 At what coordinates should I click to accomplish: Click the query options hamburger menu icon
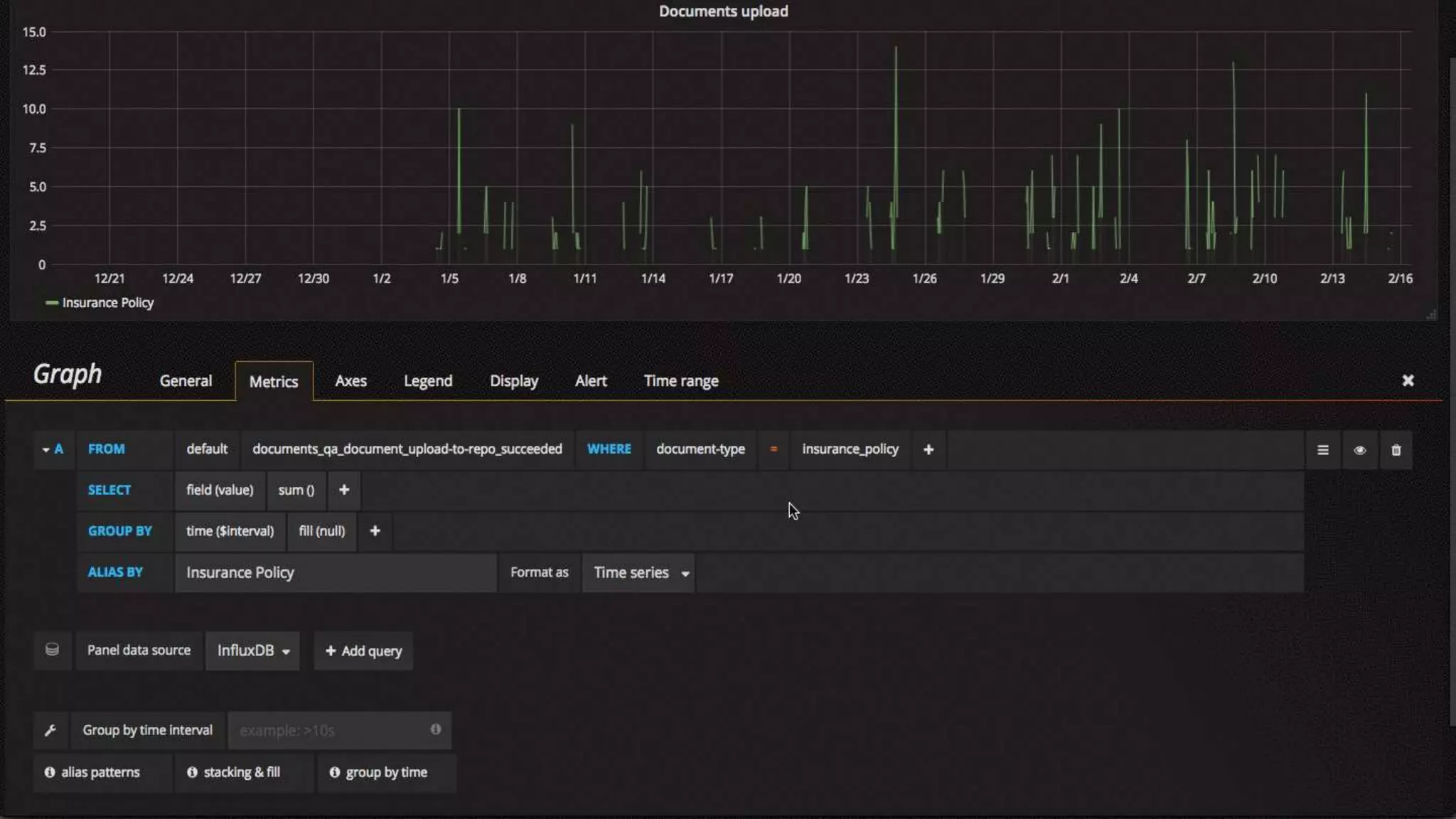point(1322,450)
